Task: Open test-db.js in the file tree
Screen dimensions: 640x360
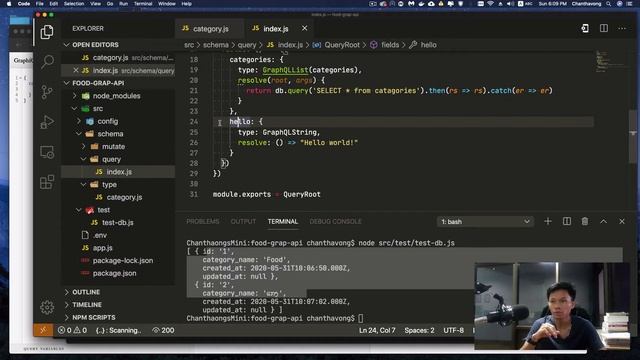Action: point(118,222)
